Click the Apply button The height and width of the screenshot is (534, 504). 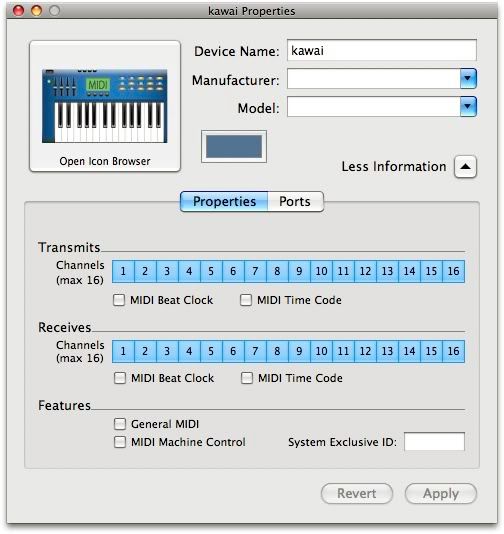tap(441, 493)
